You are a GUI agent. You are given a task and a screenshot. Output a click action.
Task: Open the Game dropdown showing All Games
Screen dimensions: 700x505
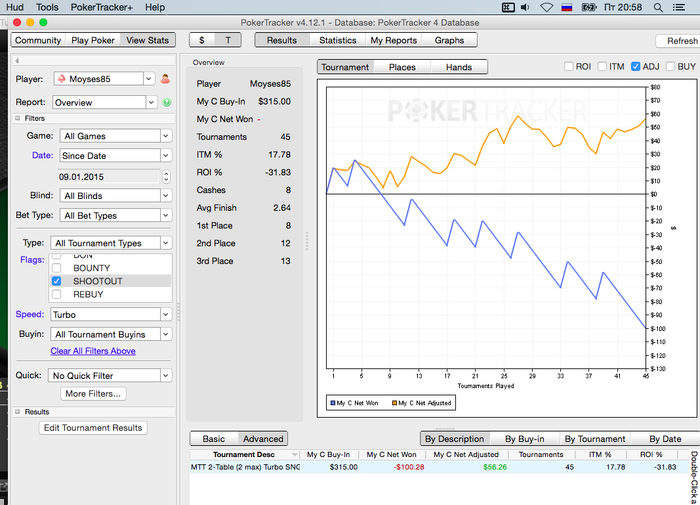115,136
